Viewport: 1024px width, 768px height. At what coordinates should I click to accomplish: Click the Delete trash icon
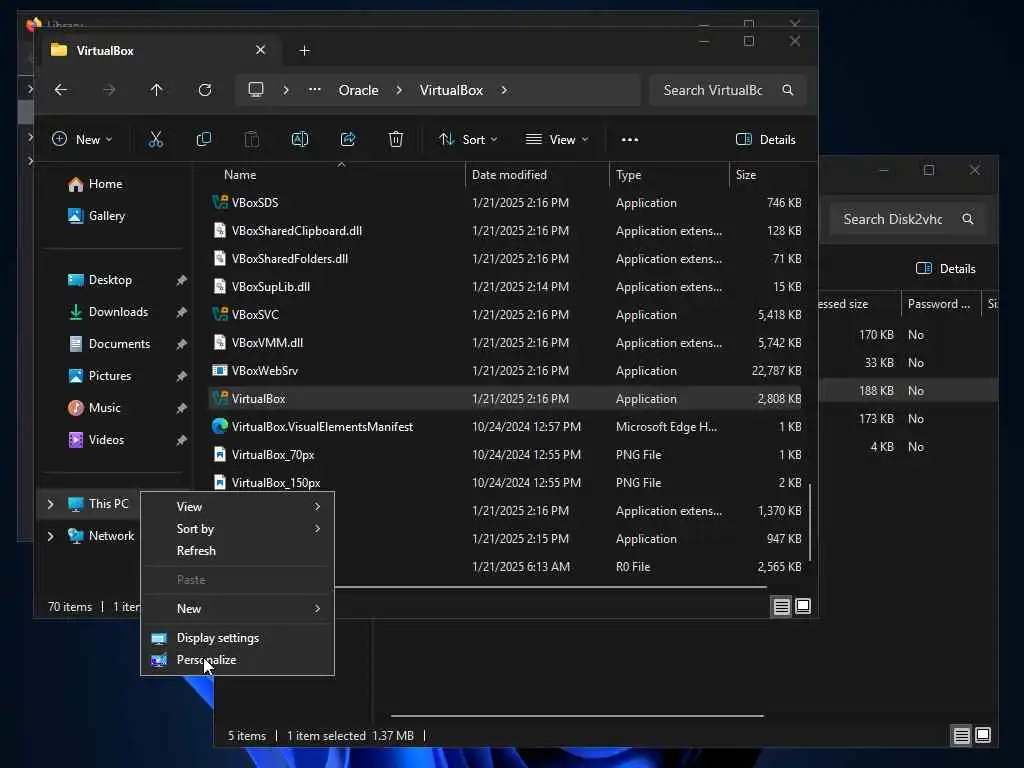coord(396,139)
